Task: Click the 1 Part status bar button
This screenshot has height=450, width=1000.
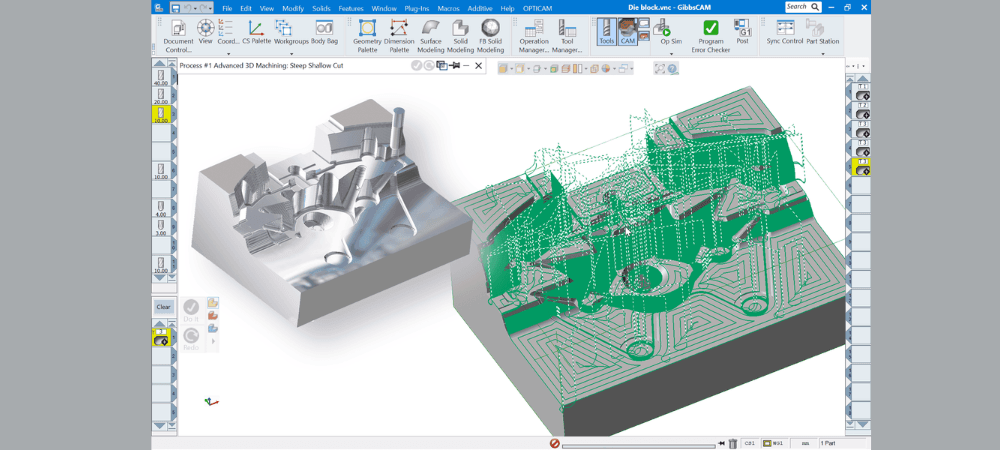Action: (843, 443)
